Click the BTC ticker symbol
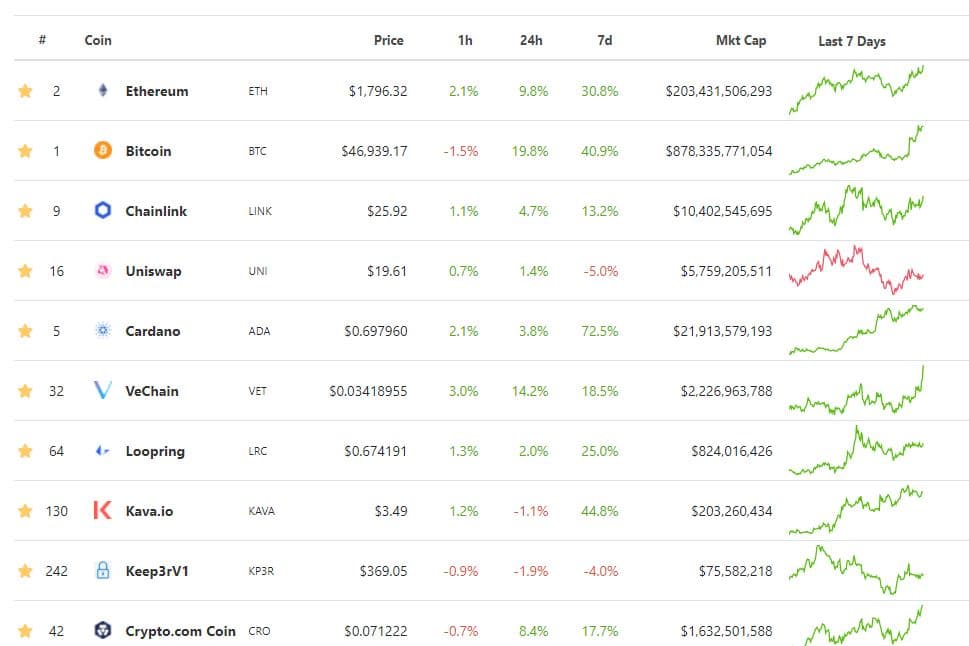969x646 pixels. [257, 151]
